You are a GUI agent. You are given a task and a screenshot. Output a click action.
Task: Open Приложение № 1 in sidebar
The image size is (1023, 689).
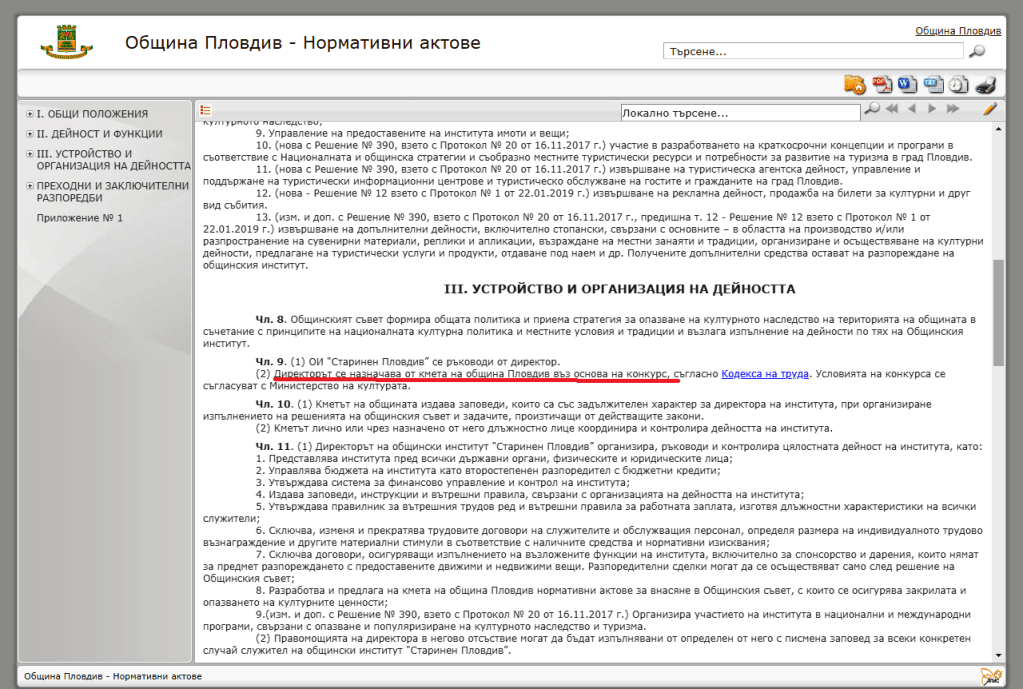(79, 217)
